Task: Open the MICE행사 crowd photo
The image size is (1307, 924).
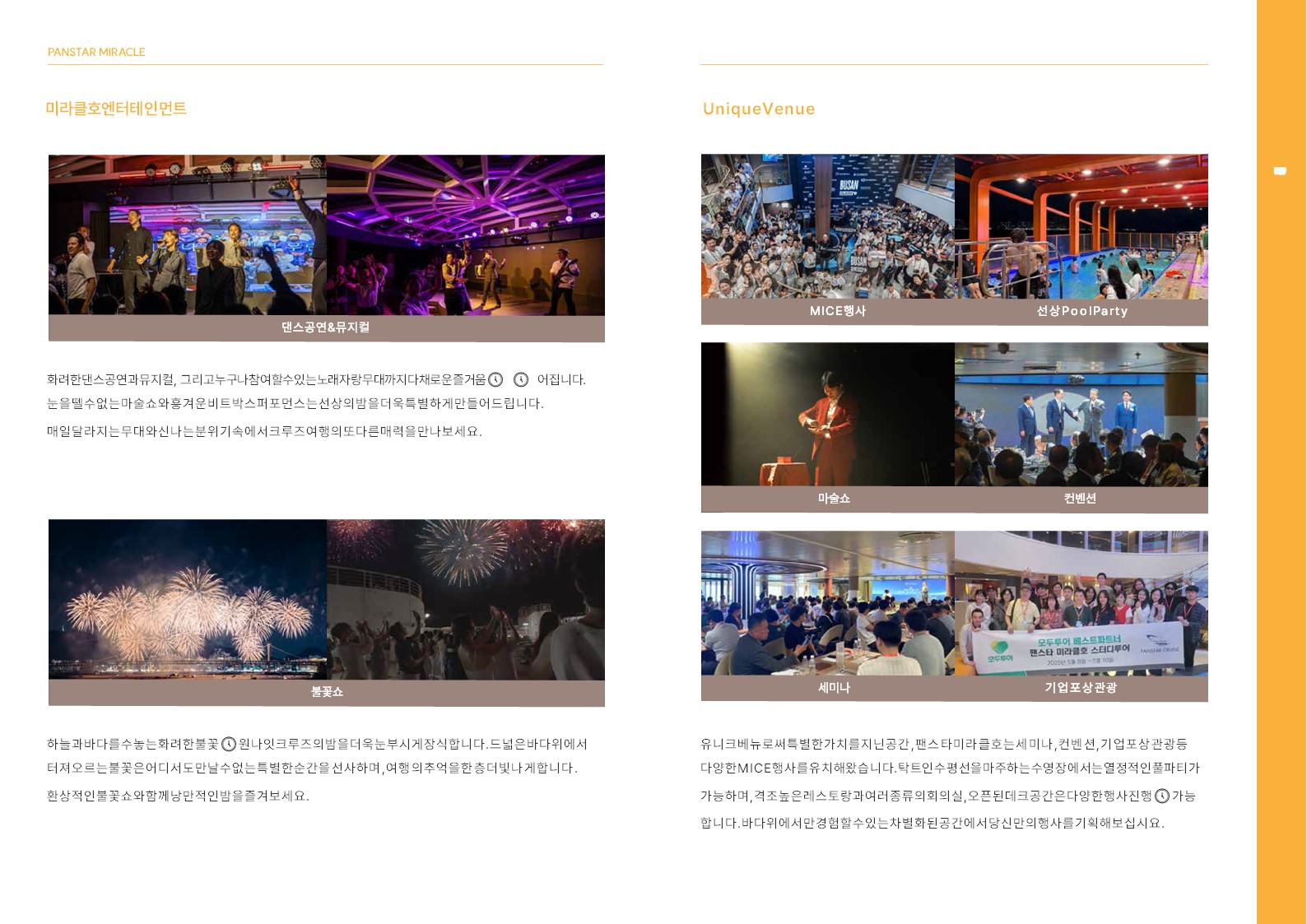Action: pos(827,226)
